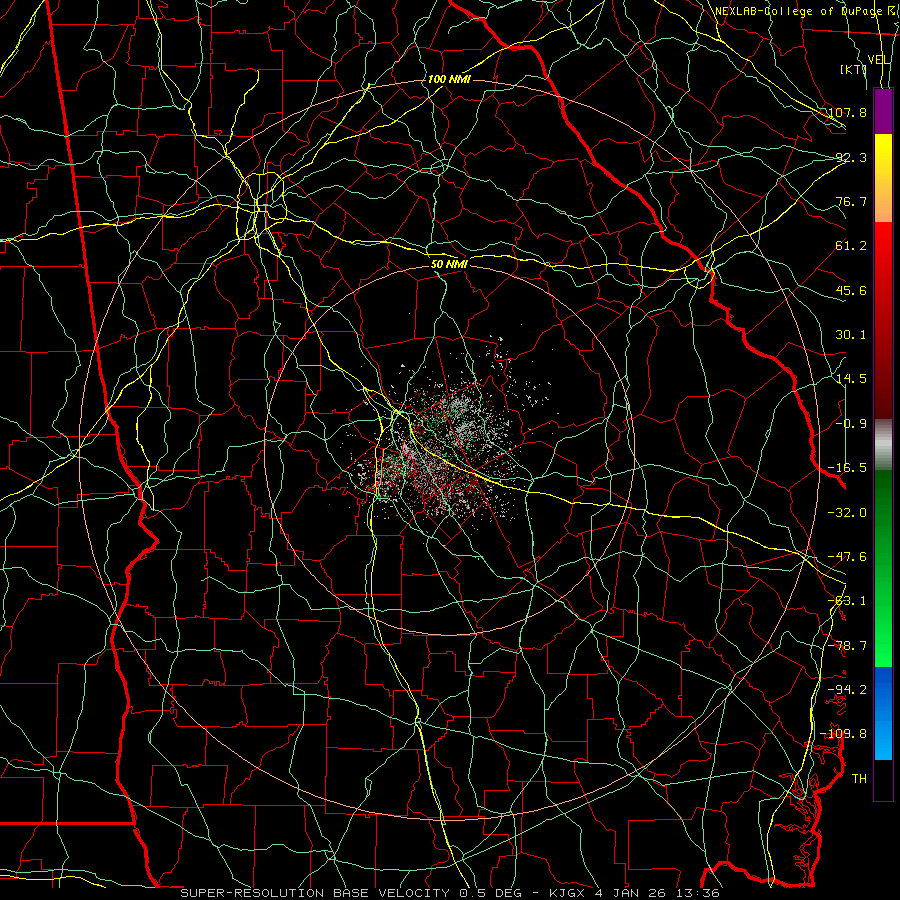Image resolution: width=900 pixels, height=900 pixels.
Task: Select the 107.8 velocity scale value
Action: (x=847, y=112)
